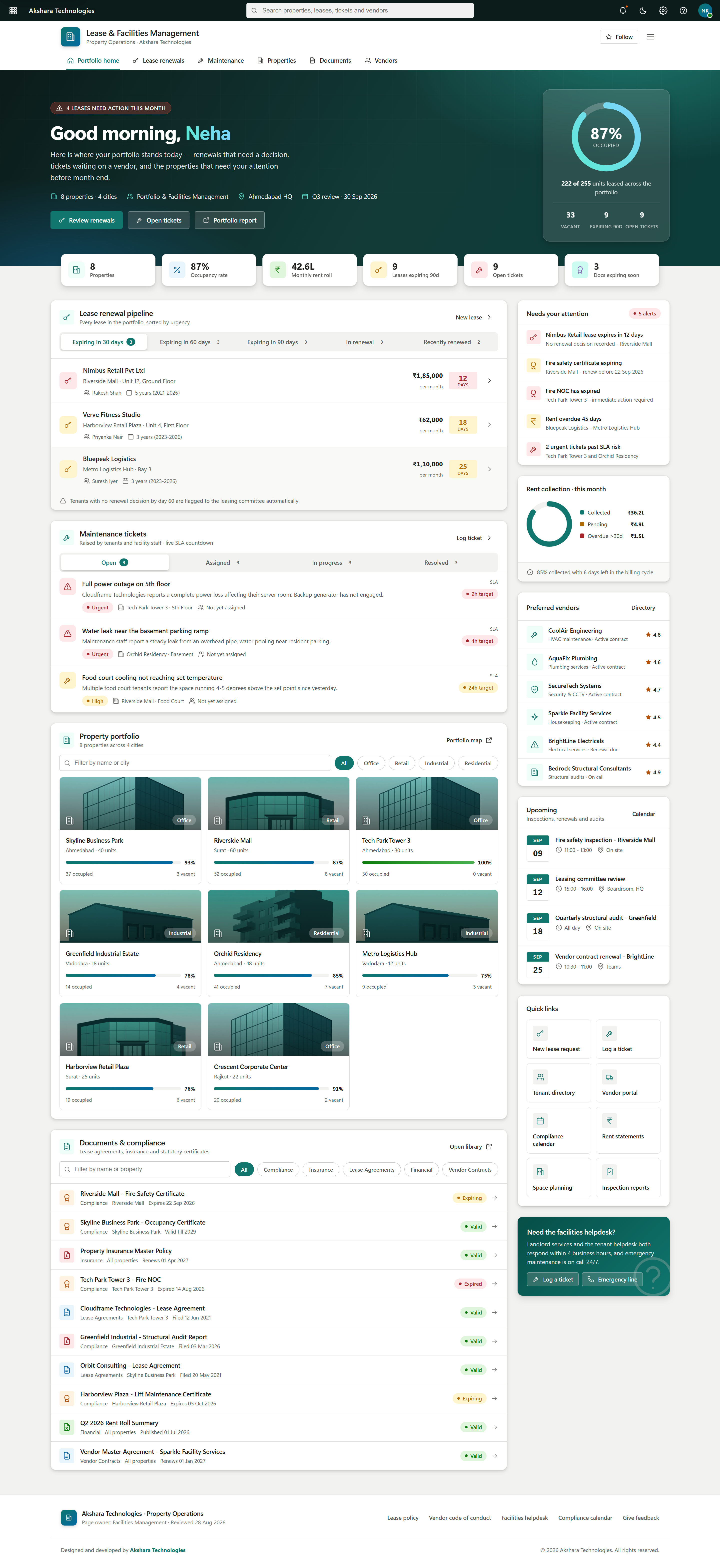Click the Sparkle Facility Services sparkle icon

tap(534, 717)
